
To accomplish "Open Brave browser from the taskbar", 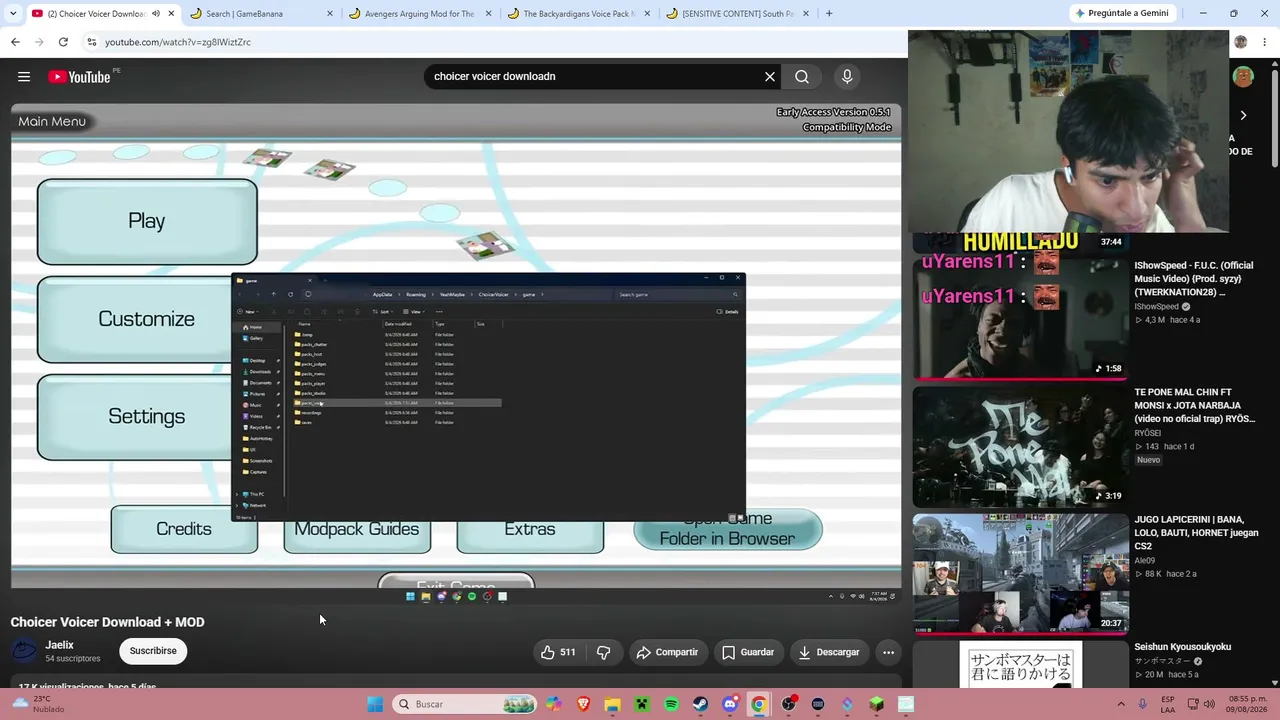I will (583, 704).
